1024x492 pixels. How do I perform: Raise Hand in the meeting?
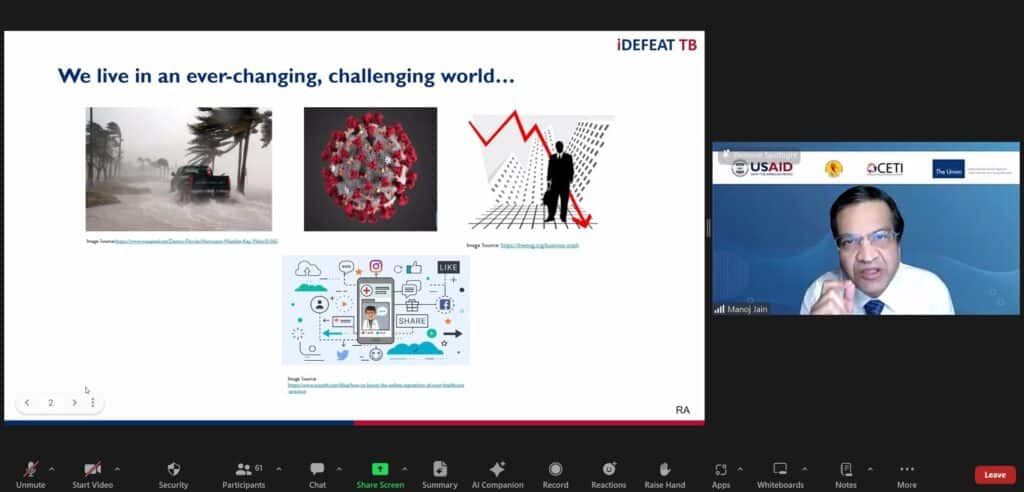(x=664, y=474)
